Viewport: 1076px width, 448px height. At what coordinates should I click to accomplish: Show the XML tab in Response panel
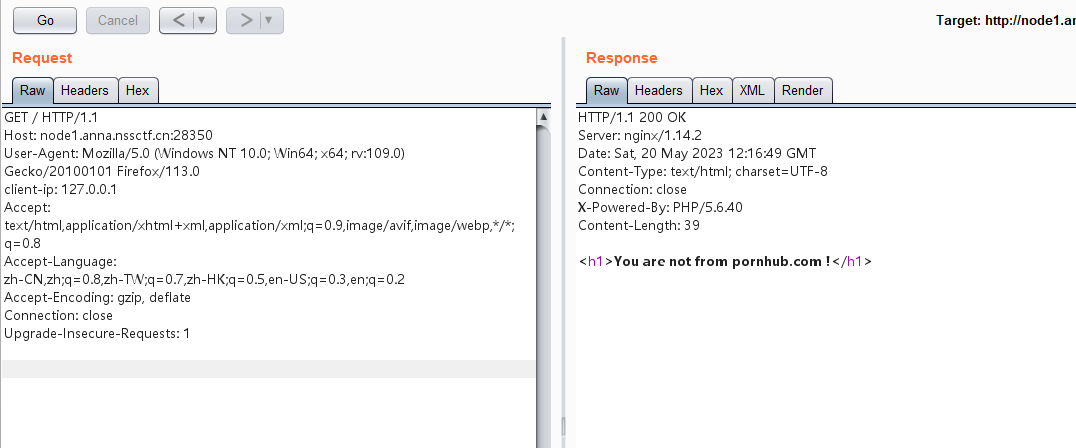[x=752, y=91]
